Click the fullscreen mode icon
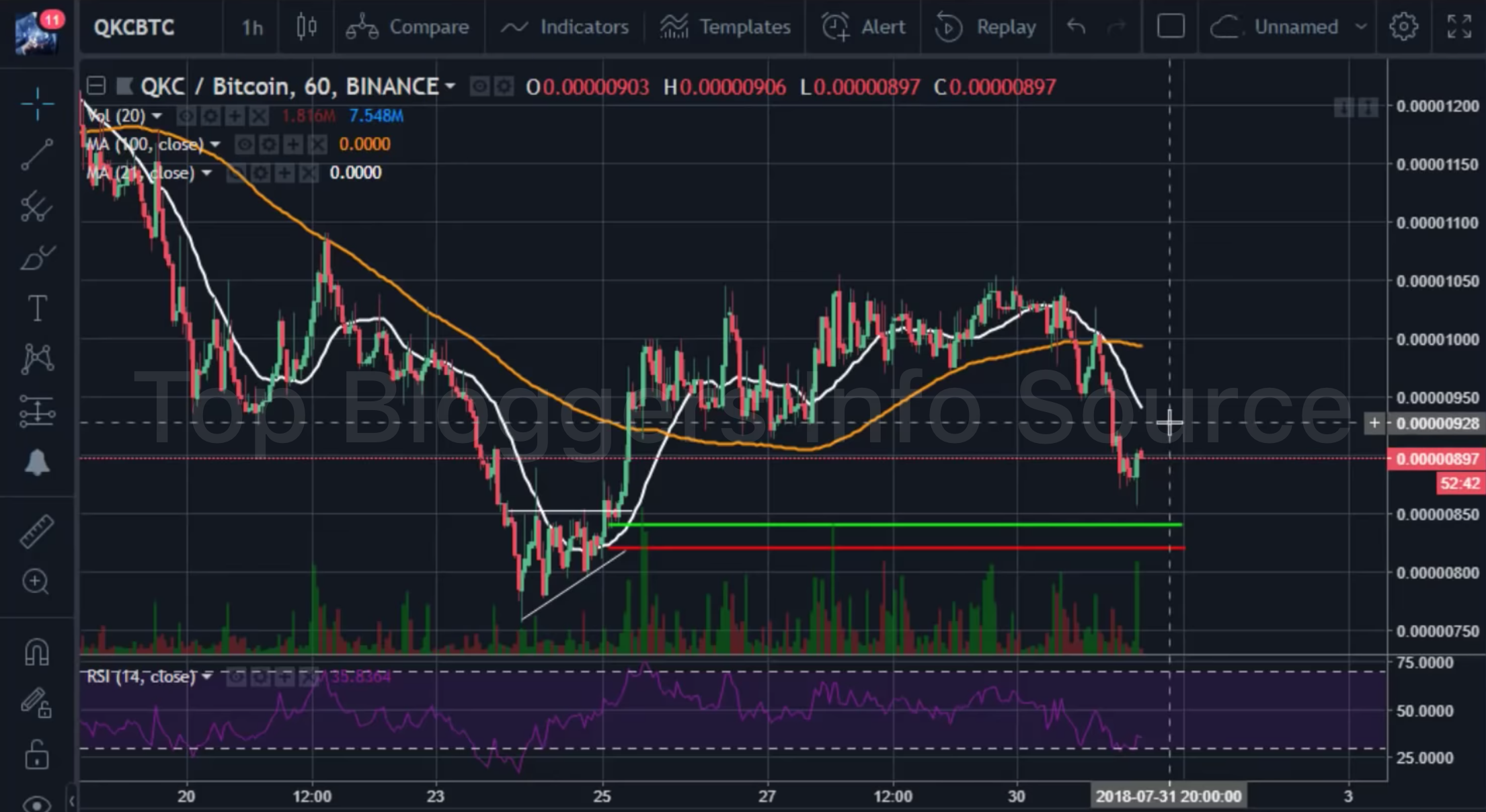The height and width of the screenshot is (812, 1486). 1459,27
